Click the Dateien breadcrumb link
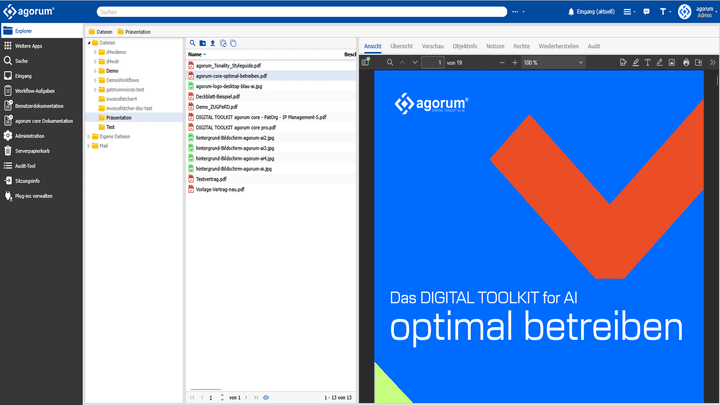The height and width of the screenshot is (405, 720). point(101,32)
